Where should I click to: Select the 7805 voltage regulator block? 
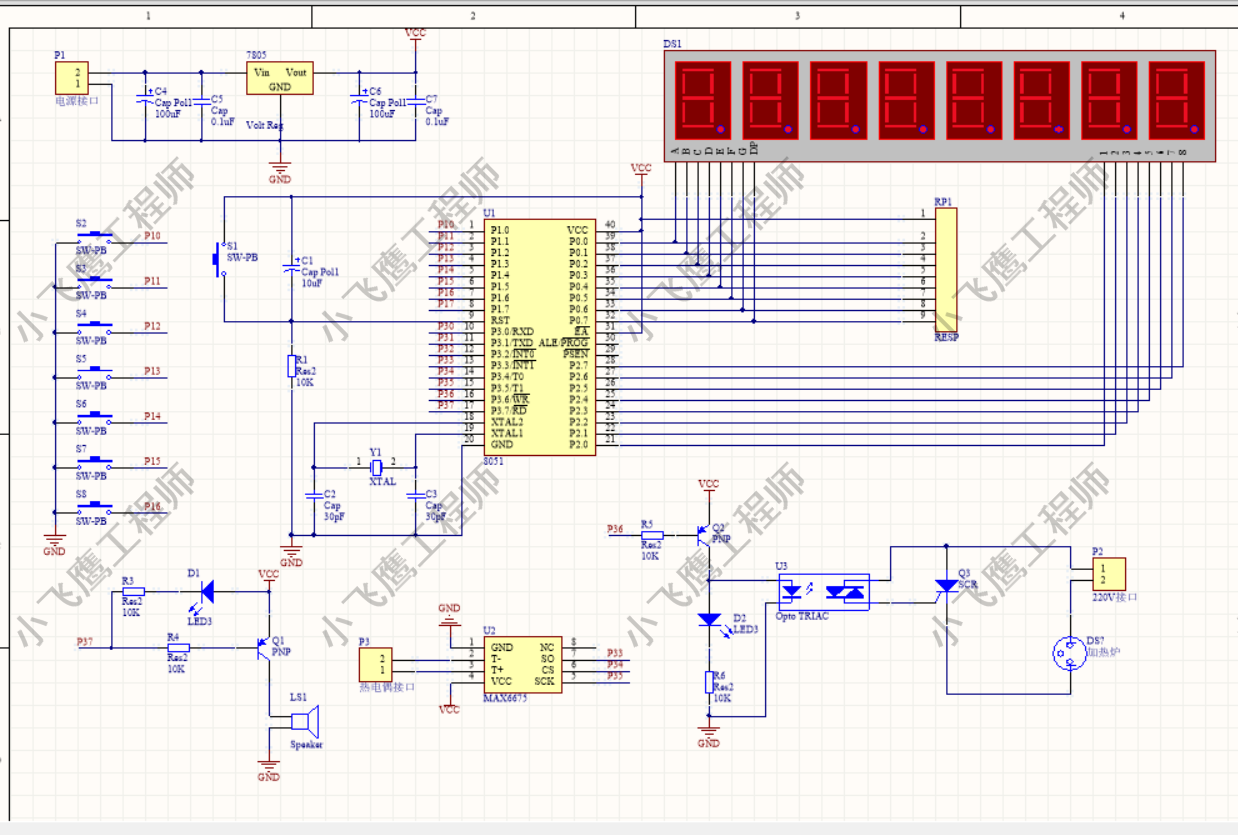tap(280, 79)
